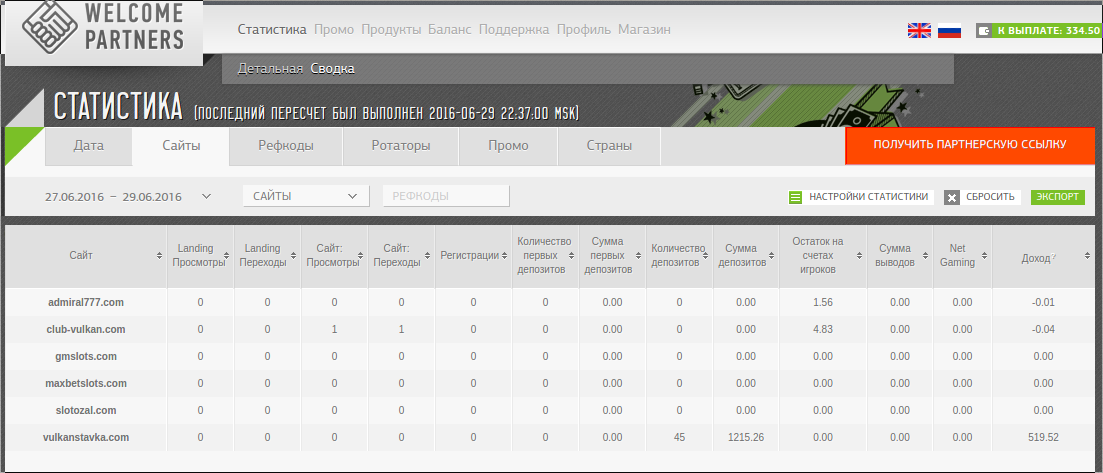
Task: Click the club-vulkan.com row
Action: tap(551, 329)
